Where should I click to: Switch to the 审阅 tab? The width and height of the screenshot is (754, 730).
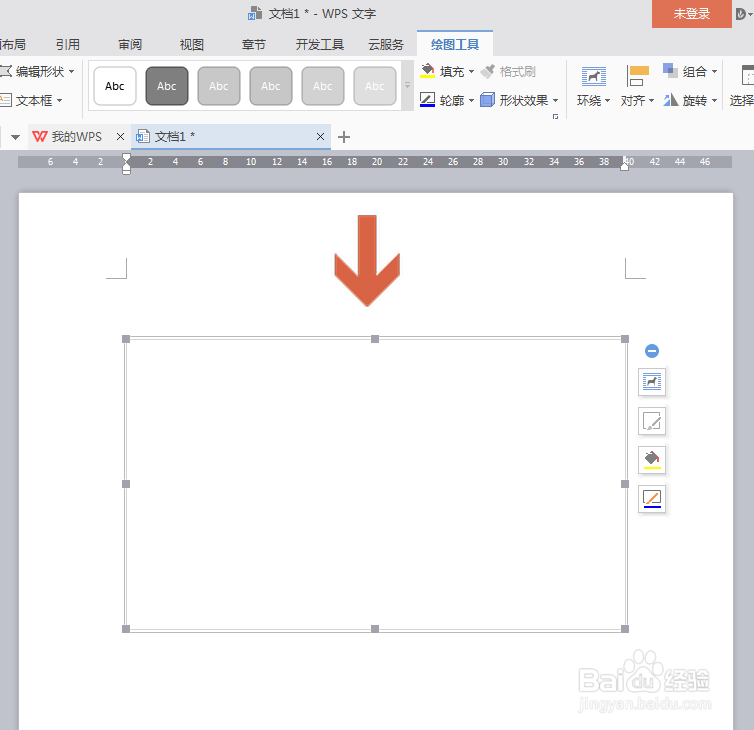[x=130, y=45]
